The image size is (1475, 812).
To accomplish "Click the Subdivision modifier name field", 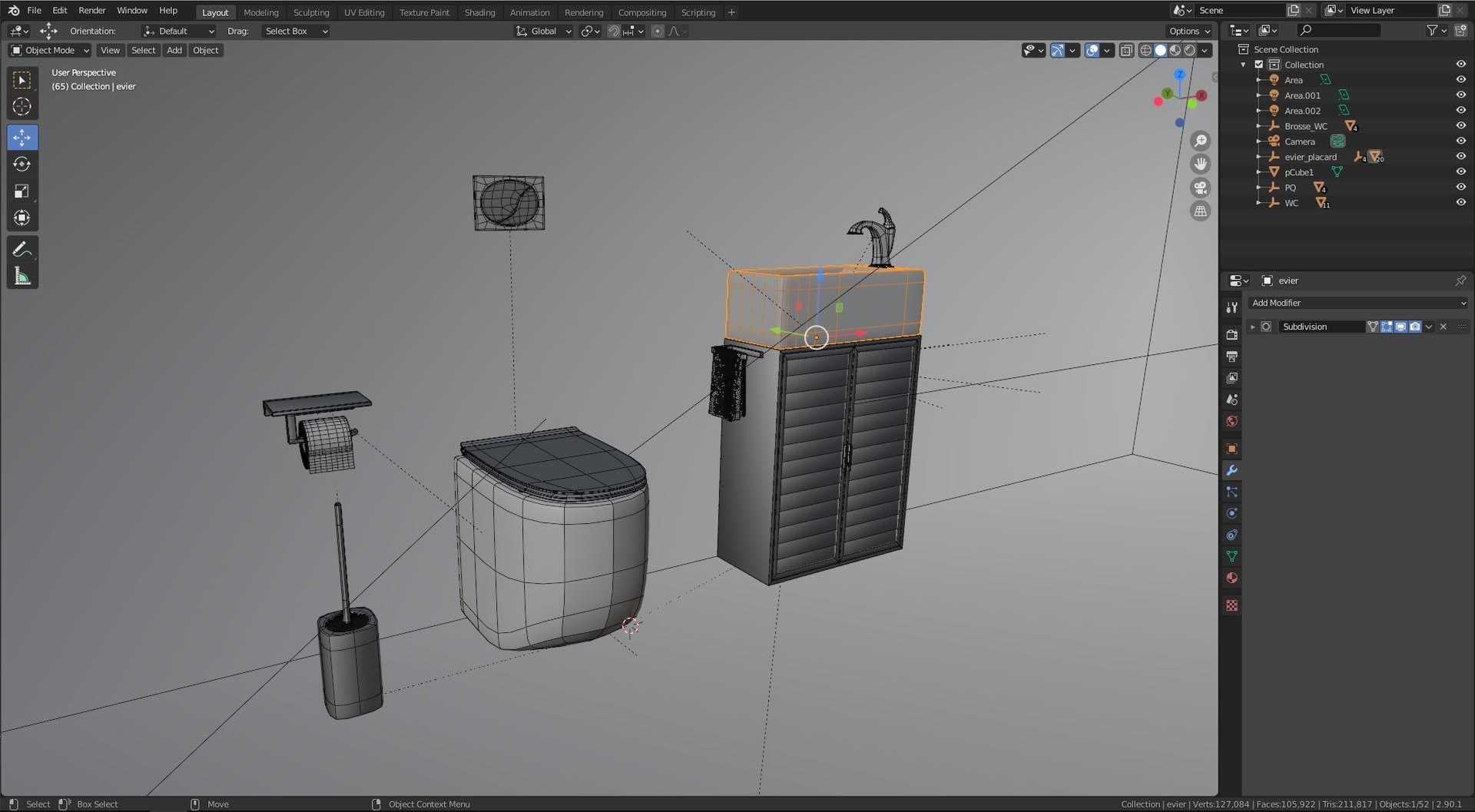I will (x=1321, y=327).
